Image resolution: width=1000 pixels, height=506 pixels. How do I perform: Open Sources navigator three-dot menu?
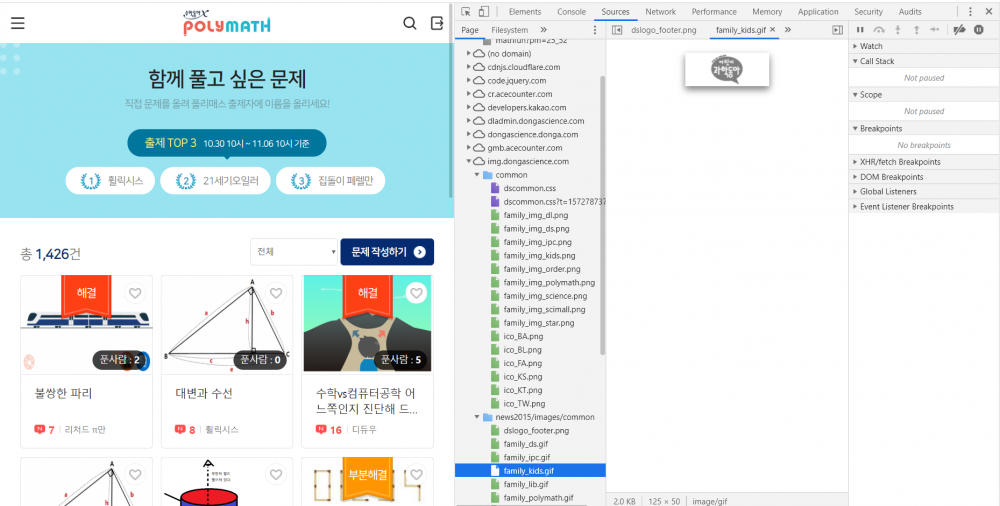click(x=595, y=30)
